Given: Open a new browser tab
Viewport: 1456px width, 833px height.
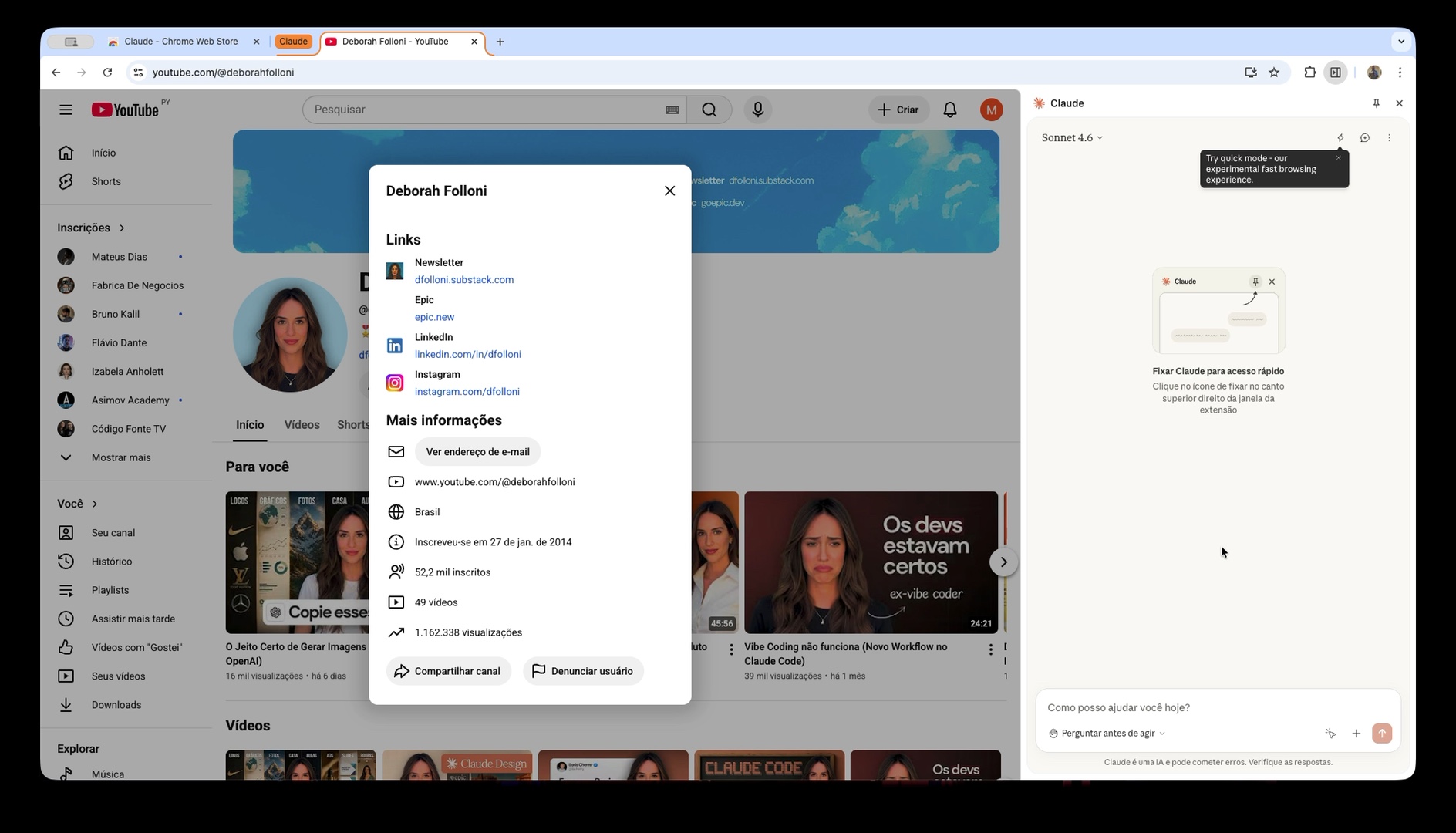Looking at the screenshot, I should tap(500, 42).
